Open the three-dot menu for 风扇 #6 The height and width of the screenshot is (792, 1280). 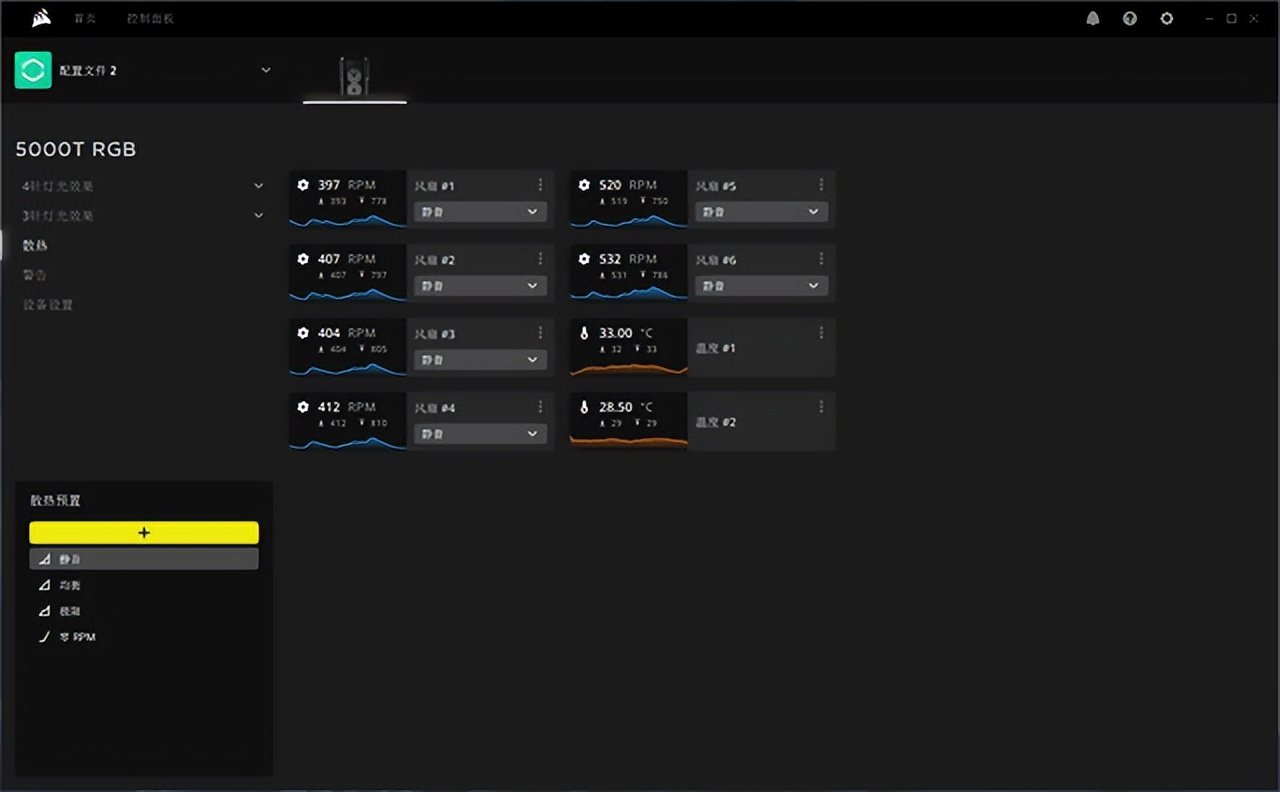[821, 259]
